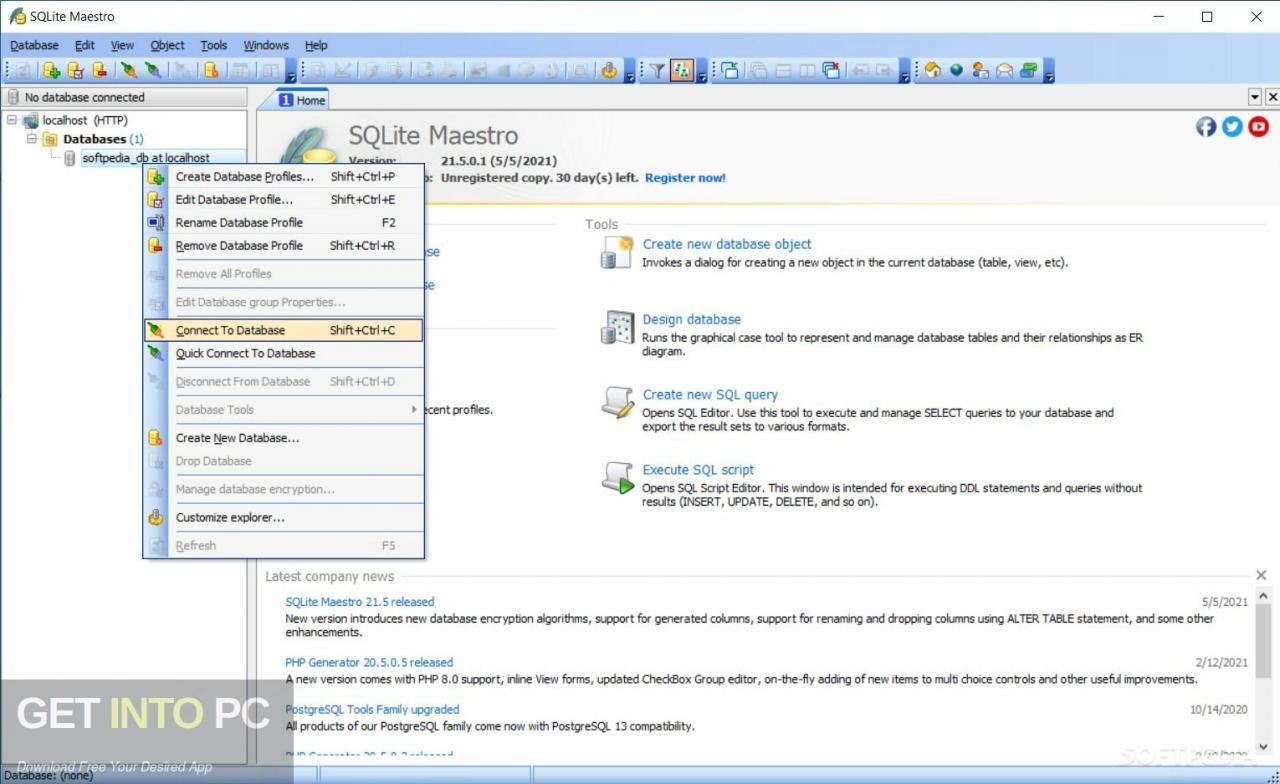1280x784 pixels.
Task: Open the Database menu
Action: point(34,45)
